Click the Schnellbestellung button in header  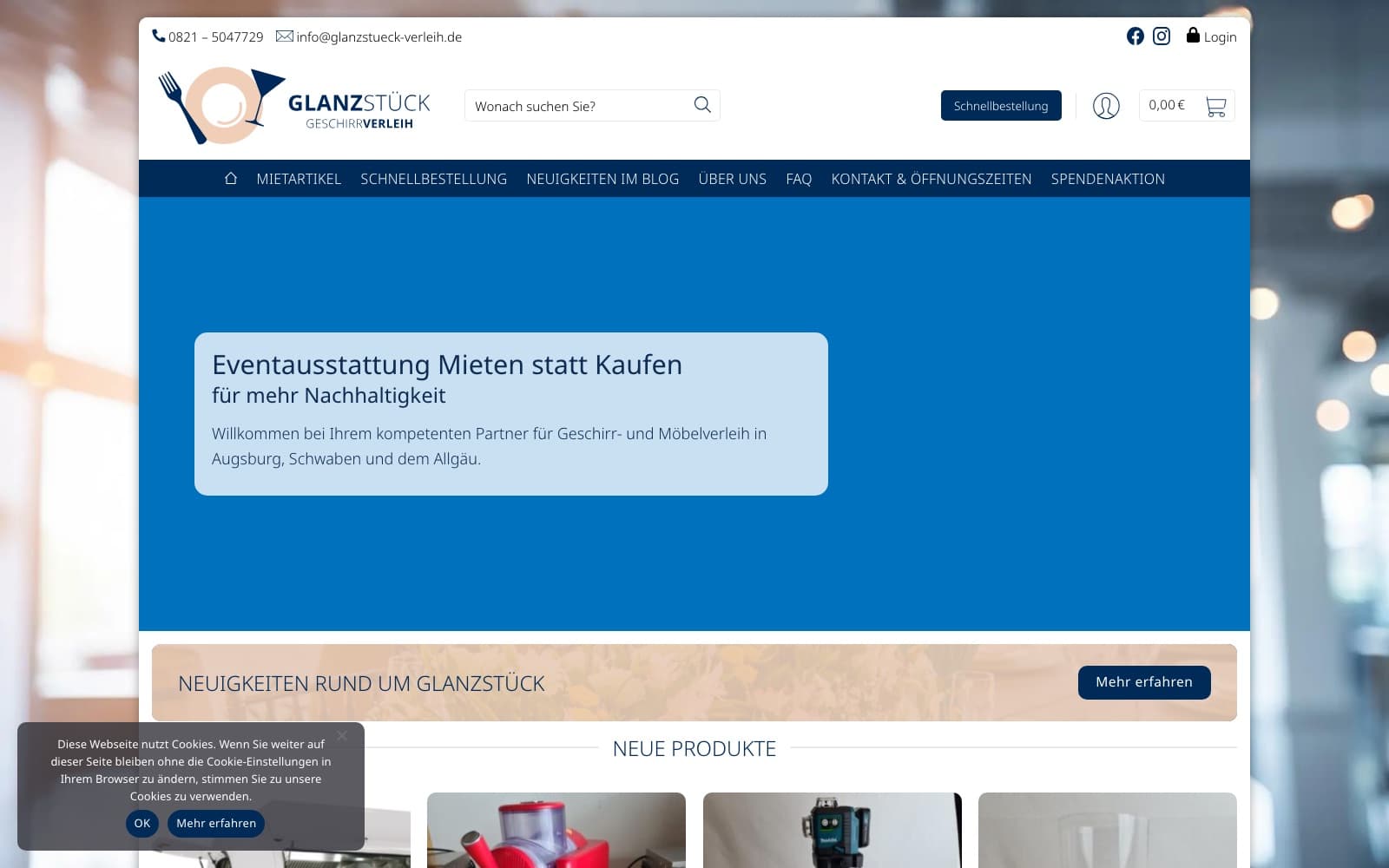pyautogui.click(x=1001, y=106)
